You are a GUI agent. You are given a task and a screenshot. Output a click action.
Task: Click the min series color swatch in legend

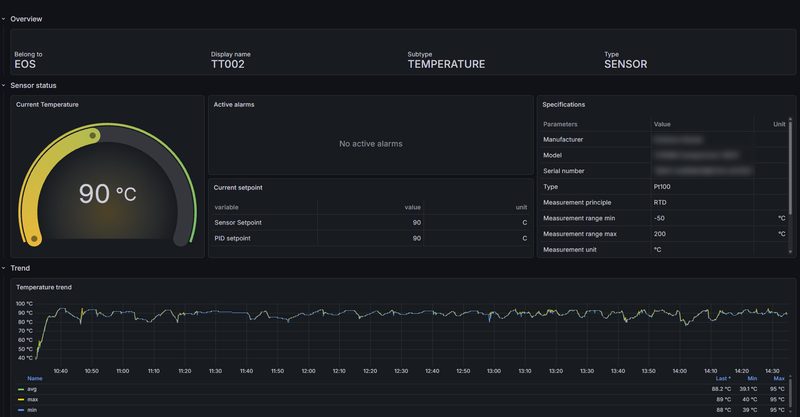pyautogui.click(x=21, y=410)
